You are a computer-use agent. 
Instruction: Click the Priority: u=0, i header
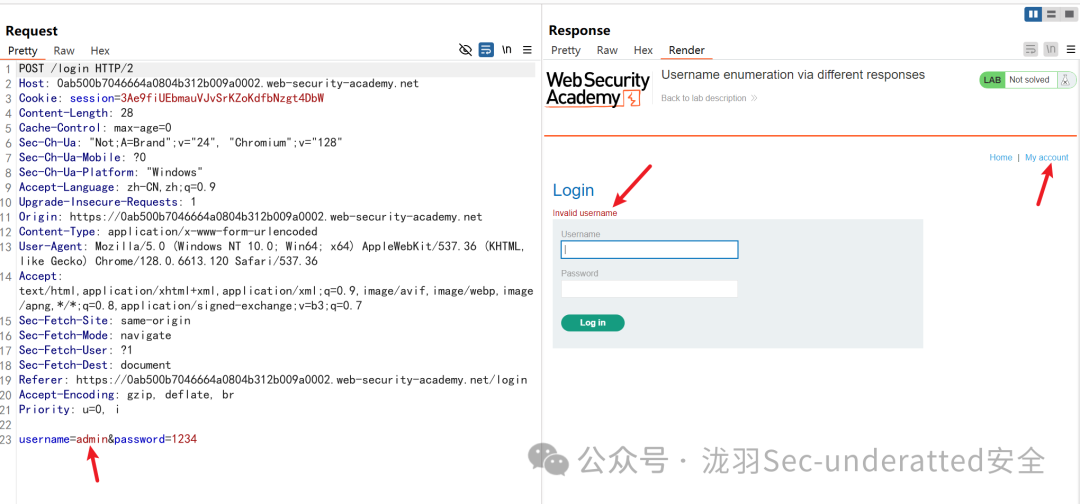pos(69,410)
